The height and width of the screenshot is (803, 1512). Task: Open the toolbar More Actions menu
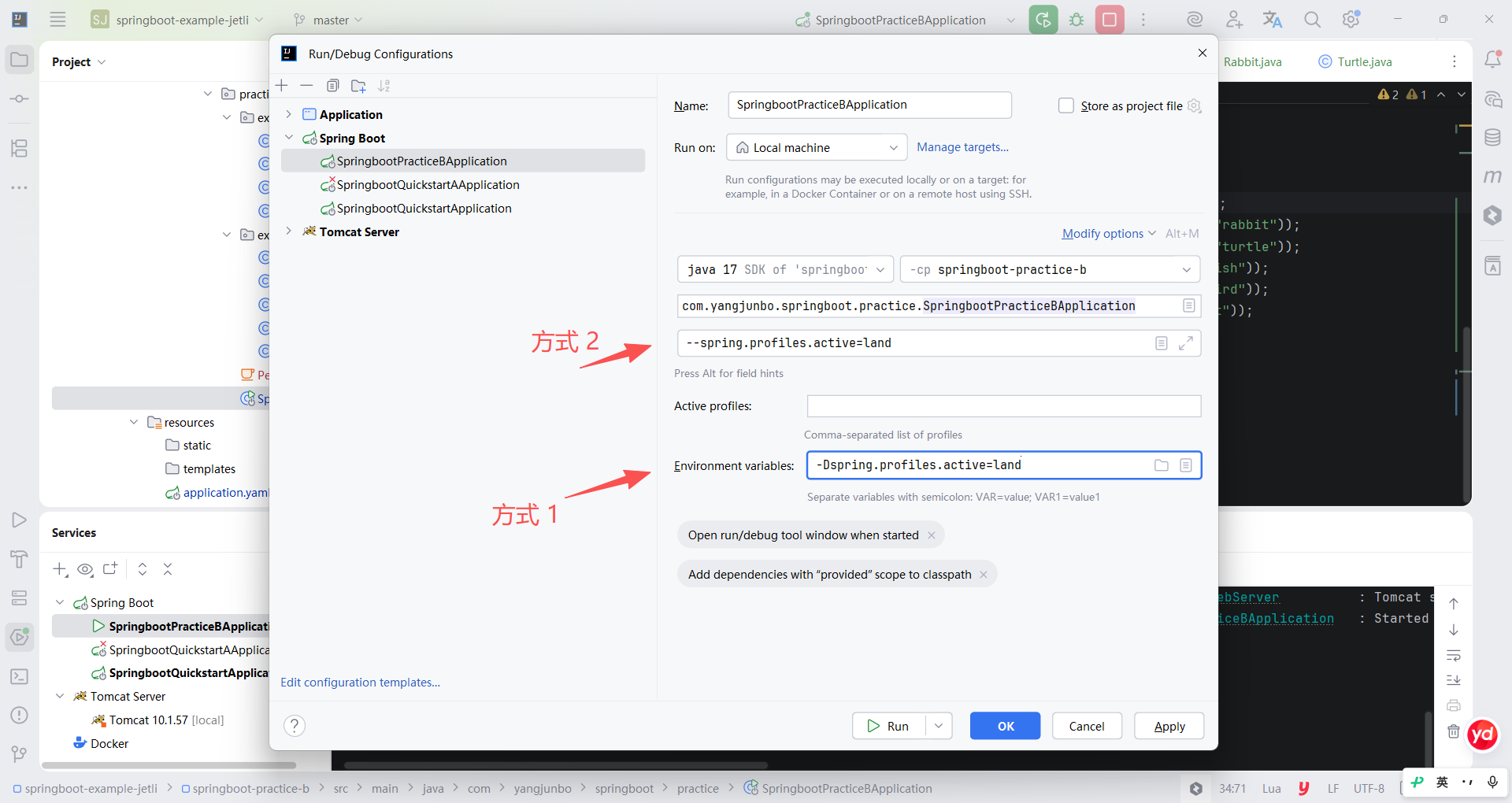(x=1143, y=20)
